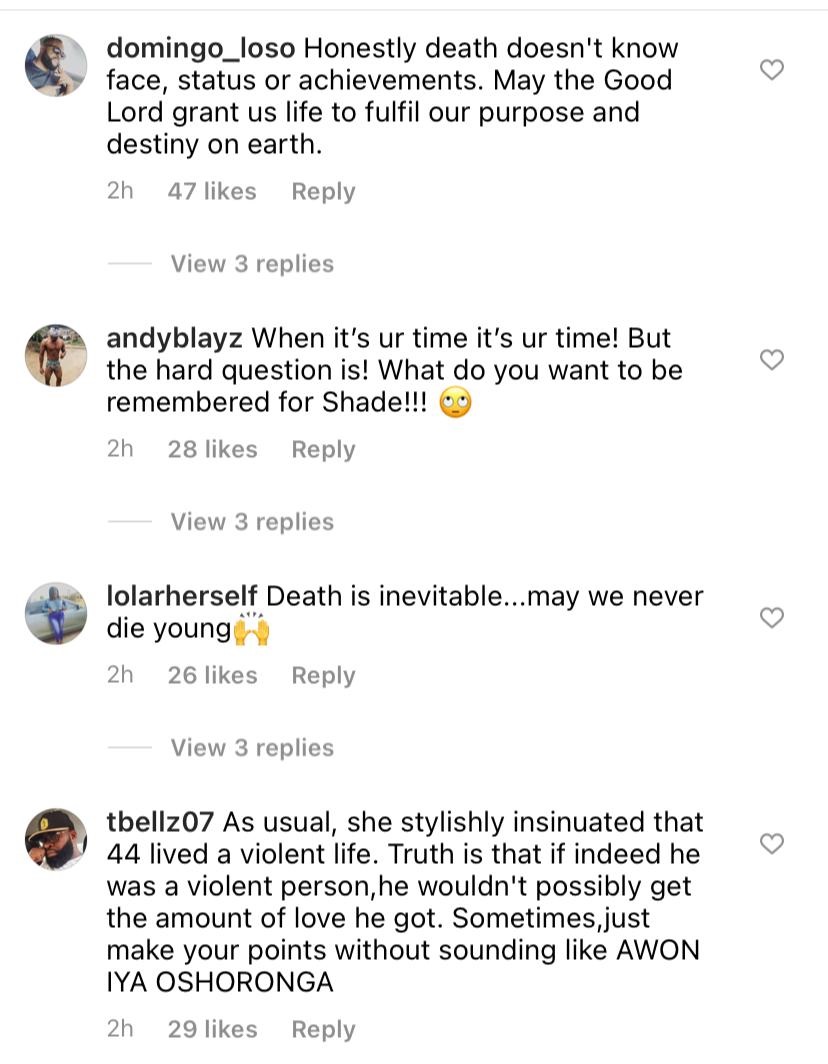View the 47 likes on domingo_loso's comment
The height and width of the screenshot is (1064, 828).
[212, 192]
